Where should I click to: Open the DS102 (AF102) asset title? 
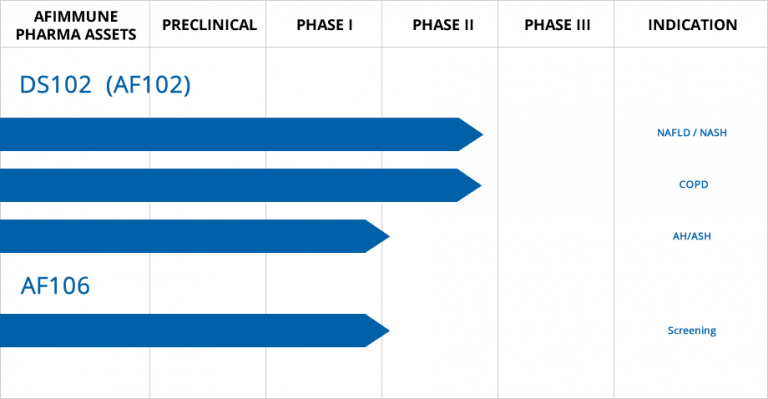105,85
